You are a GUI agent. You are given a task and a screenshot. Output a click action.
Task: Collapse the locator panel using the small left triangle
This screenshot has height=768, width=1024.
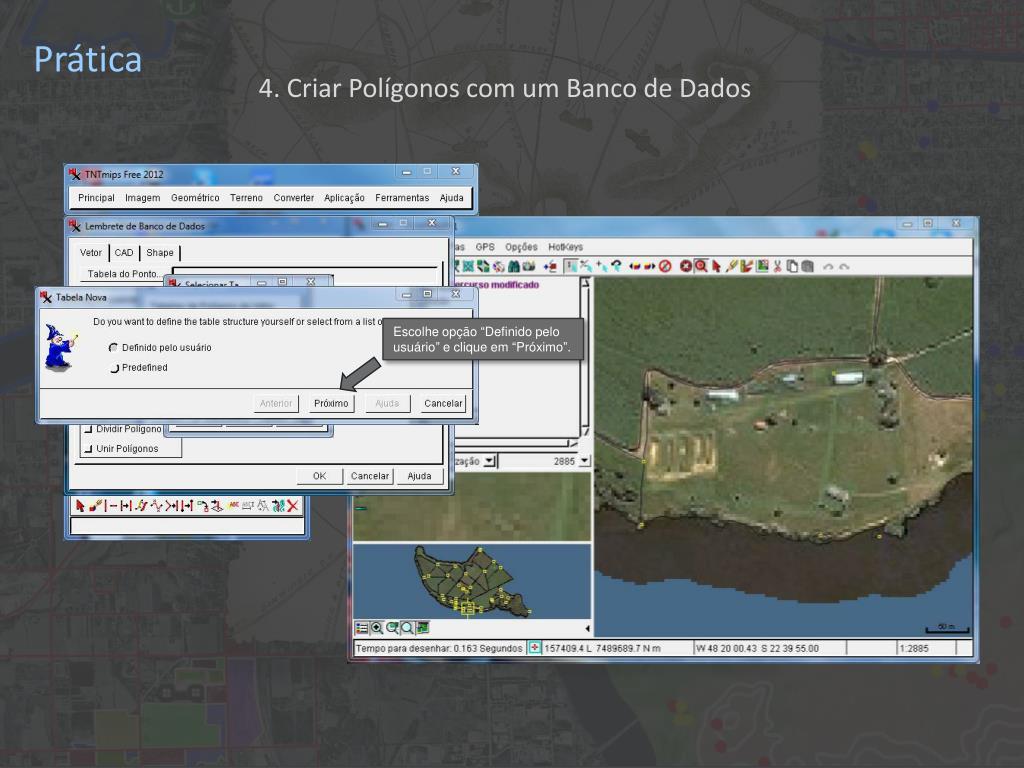pos(587,628)
